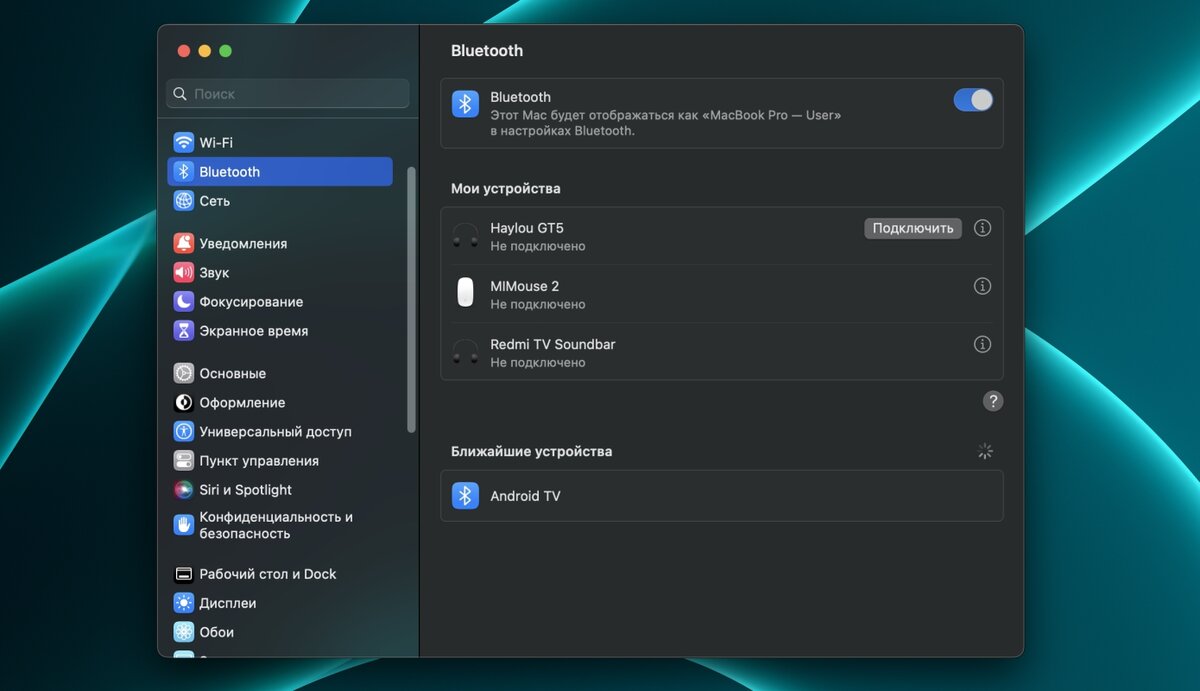
Task: Click the Уведомления bell icon
Action: click(183, 243)
